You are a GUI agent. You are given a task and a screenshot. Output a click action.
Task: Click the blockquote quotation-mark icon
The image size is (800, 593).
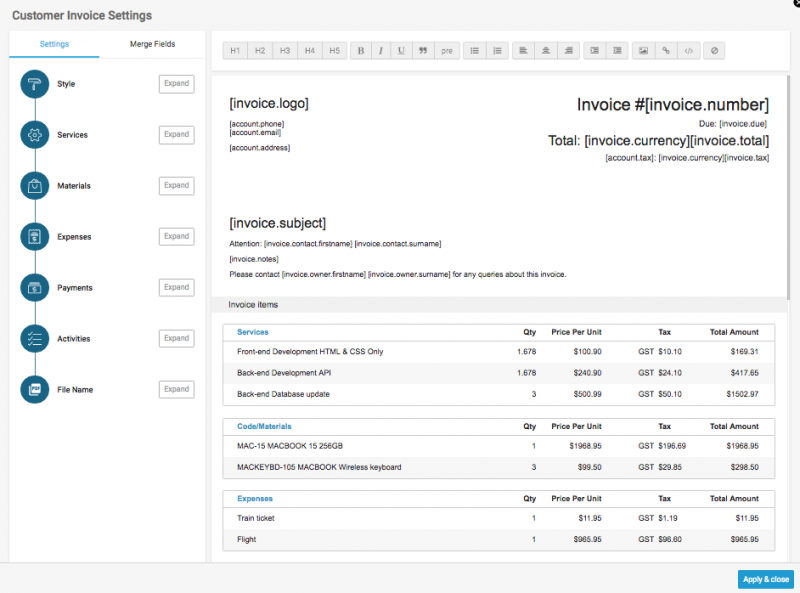click(423, 50)
